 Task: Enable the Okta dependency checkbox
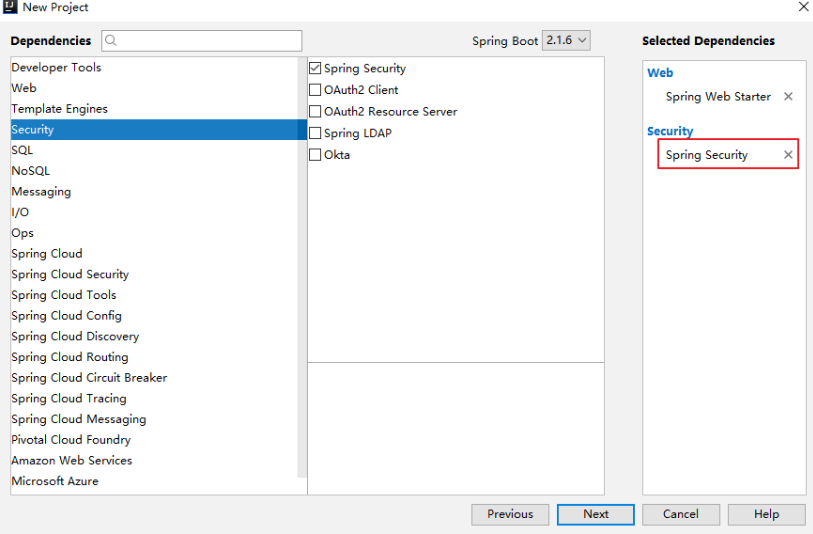pos(315,155)
